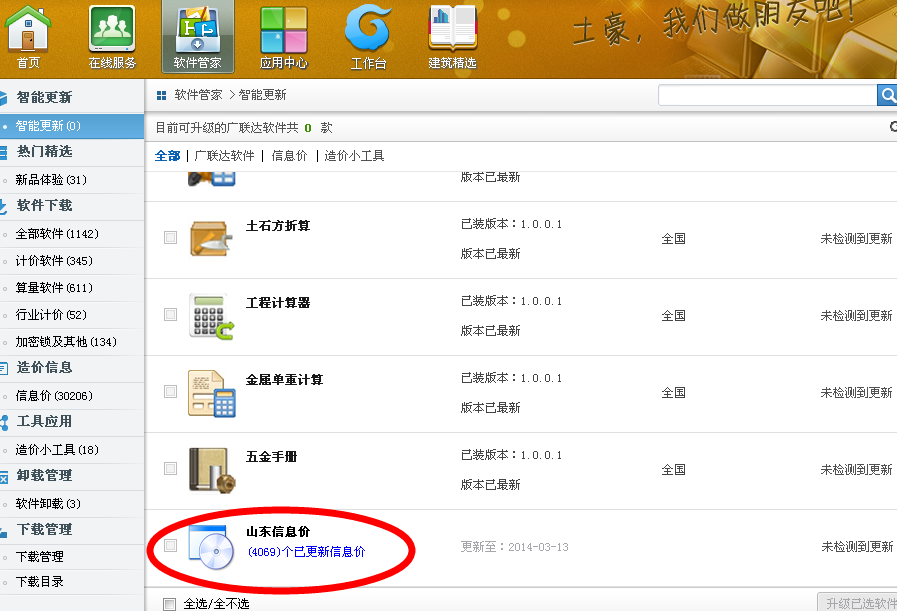This screenshot has height=611, width=897.
Task: Click the search magnifier button
Action: coord(887,95)
